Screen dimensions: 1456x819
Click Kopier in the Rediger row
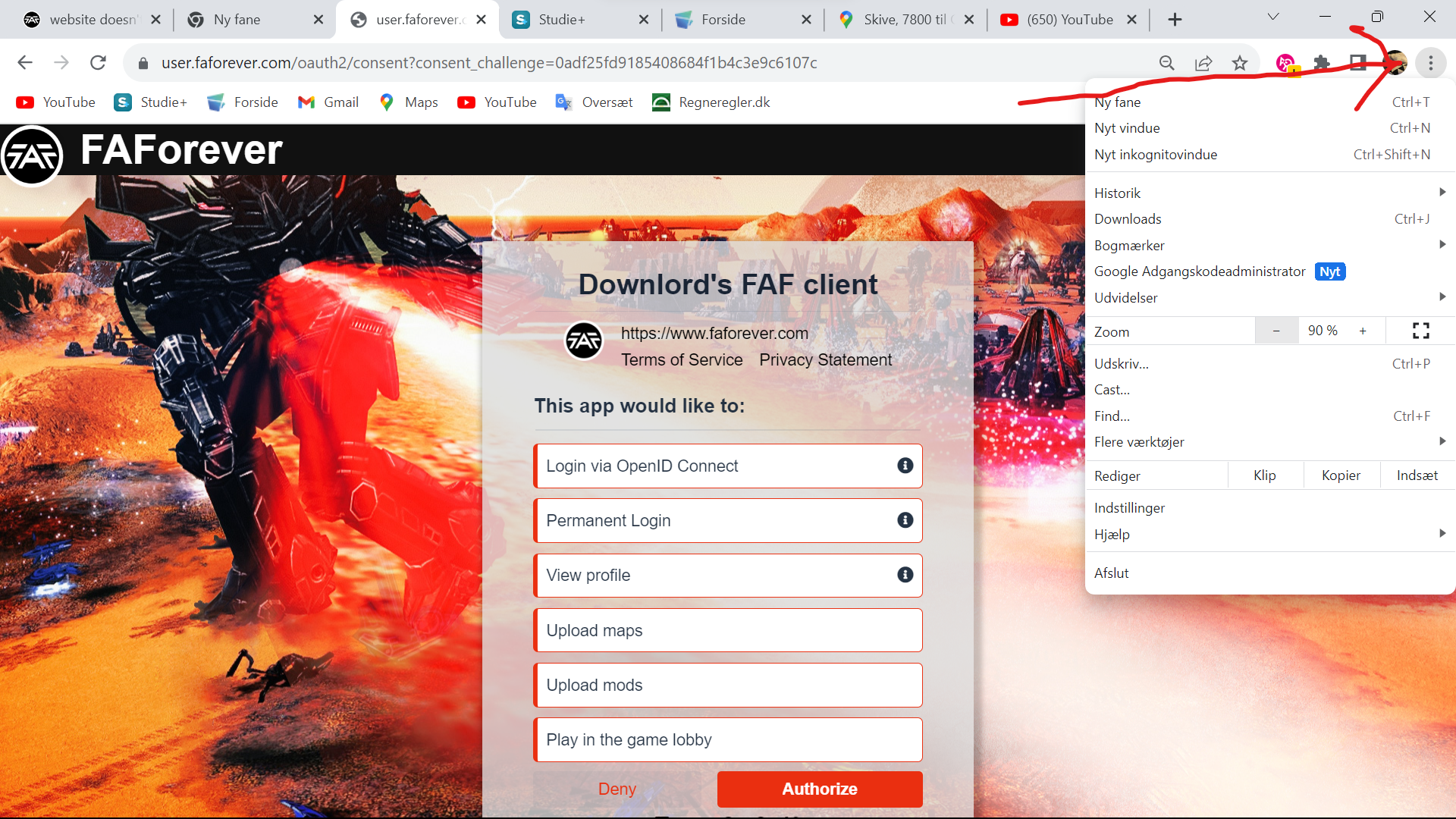[x=1341, y=475]
